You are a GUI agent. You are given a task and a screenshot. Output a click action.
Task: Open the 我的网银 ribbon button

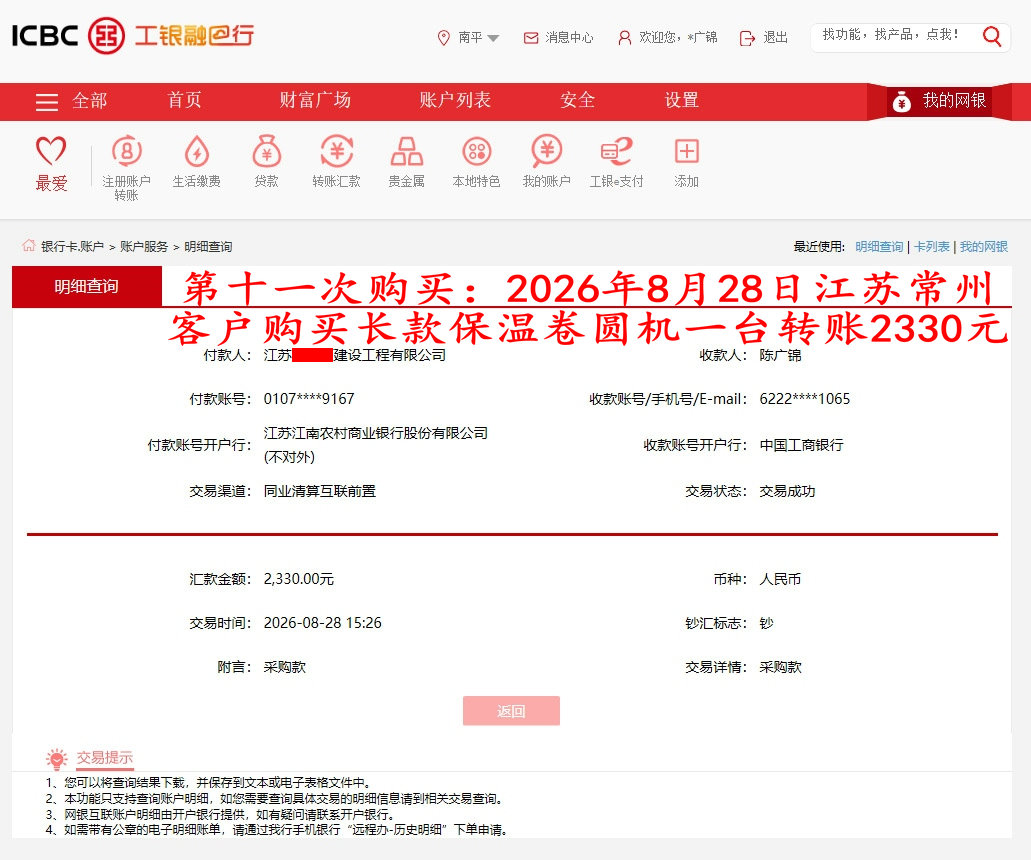[939, 101]
